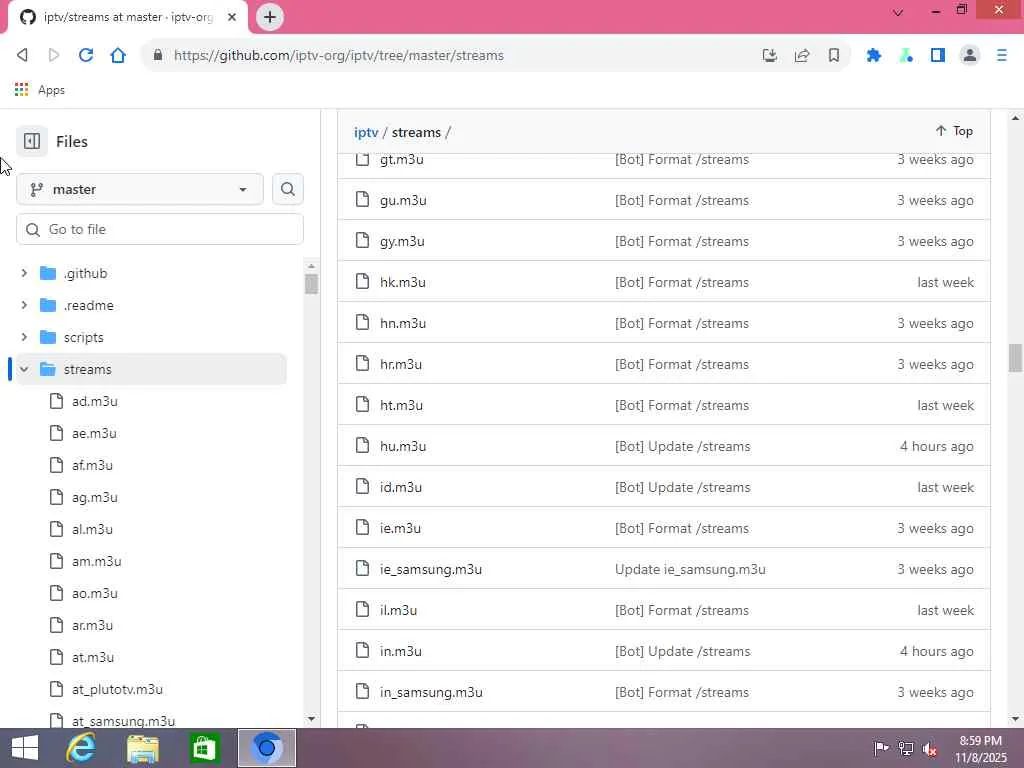The width and height of the screenshot is (1024, 768).
Task: Click the muted volume tray icon
Action: tap(929, 749)
